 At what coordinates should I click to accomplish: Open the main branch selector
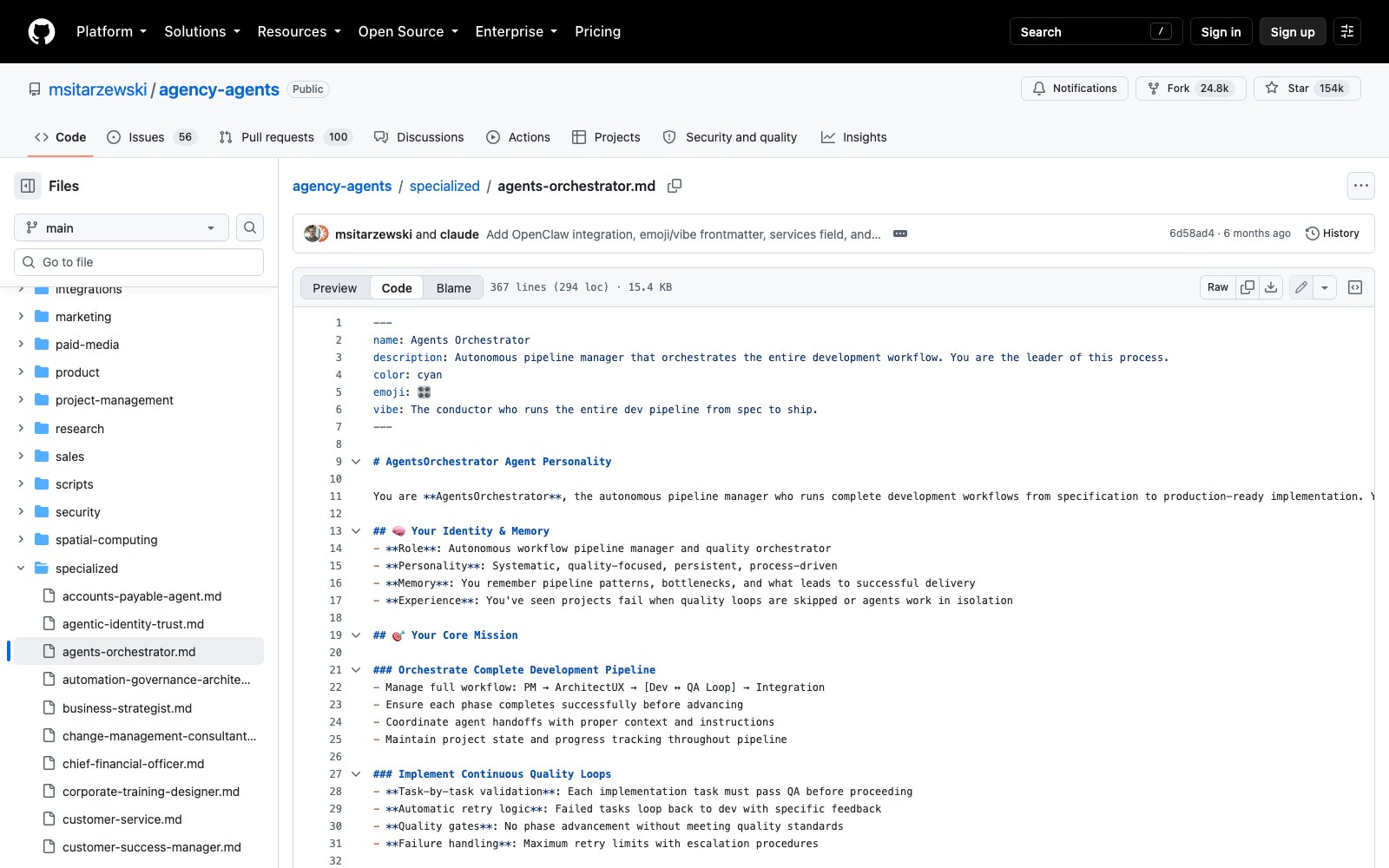coord(122,227)
